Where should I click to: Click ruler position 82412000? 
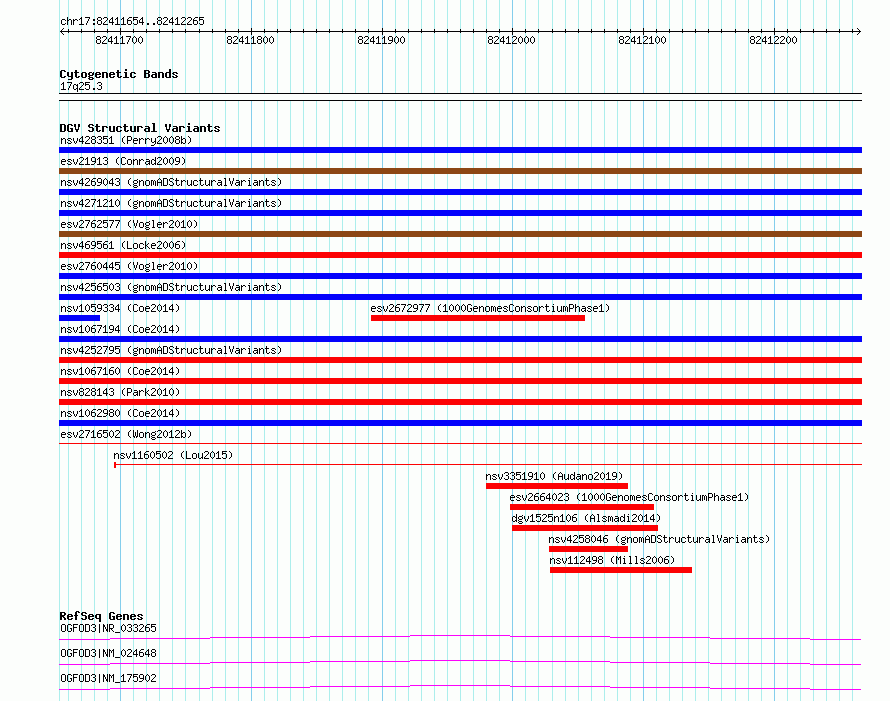click(x=511, y=40)
